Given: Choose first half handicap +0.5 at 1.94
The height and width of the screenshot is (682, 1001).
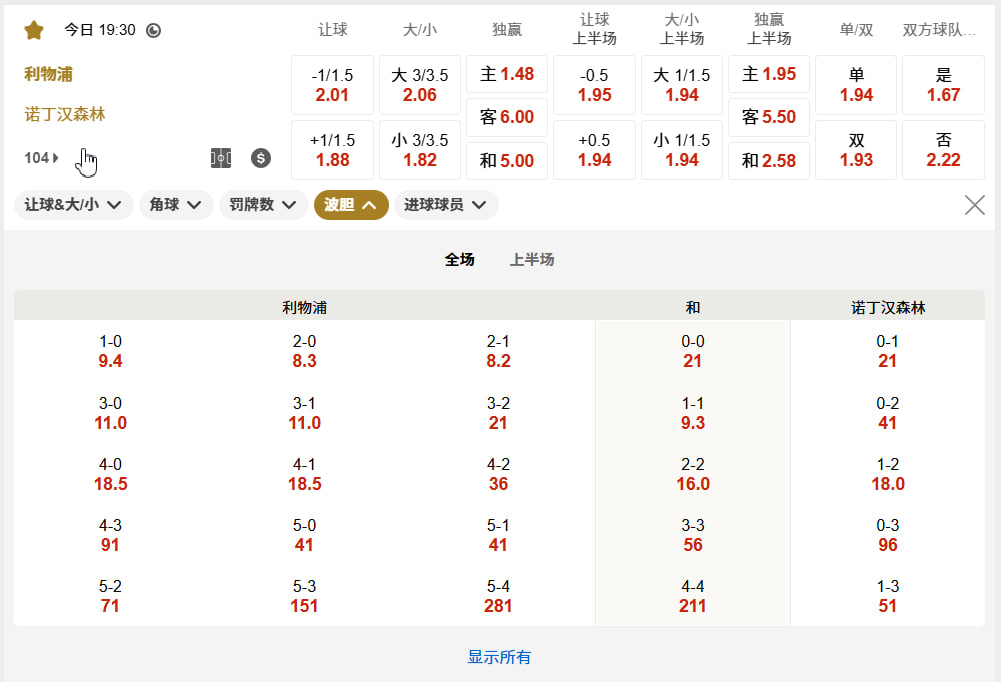Looking at the screenshot, I should (x=594, y=150).
